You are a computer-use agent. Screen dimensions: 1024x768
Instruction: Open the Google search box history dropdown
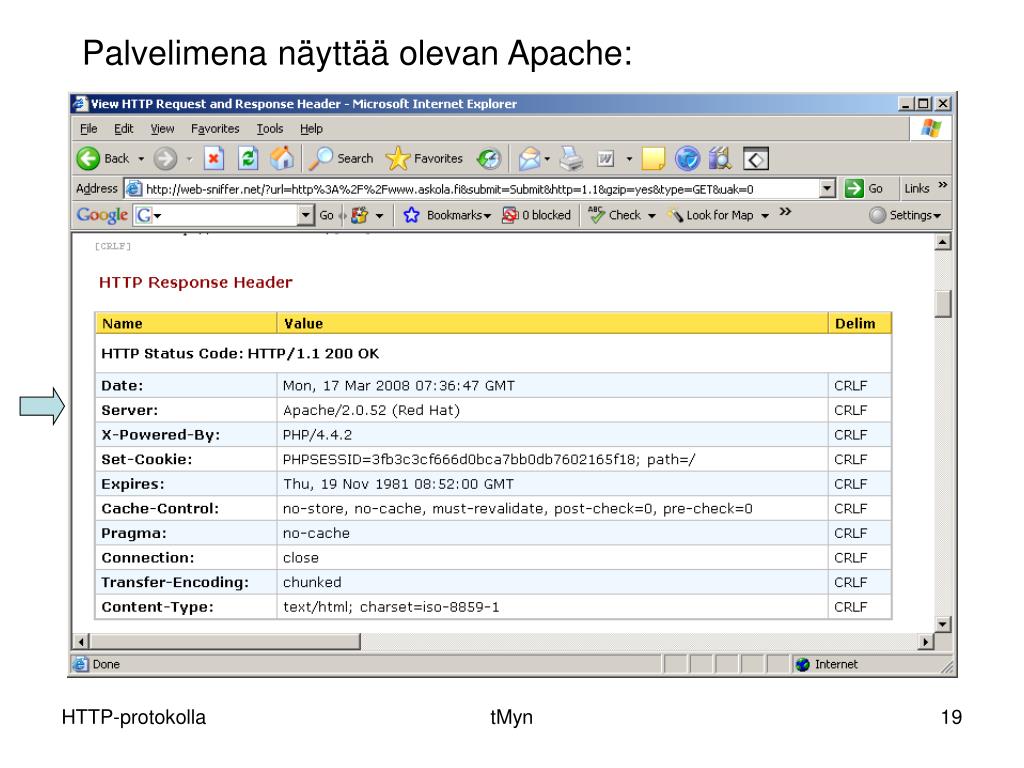coord(306,215)
